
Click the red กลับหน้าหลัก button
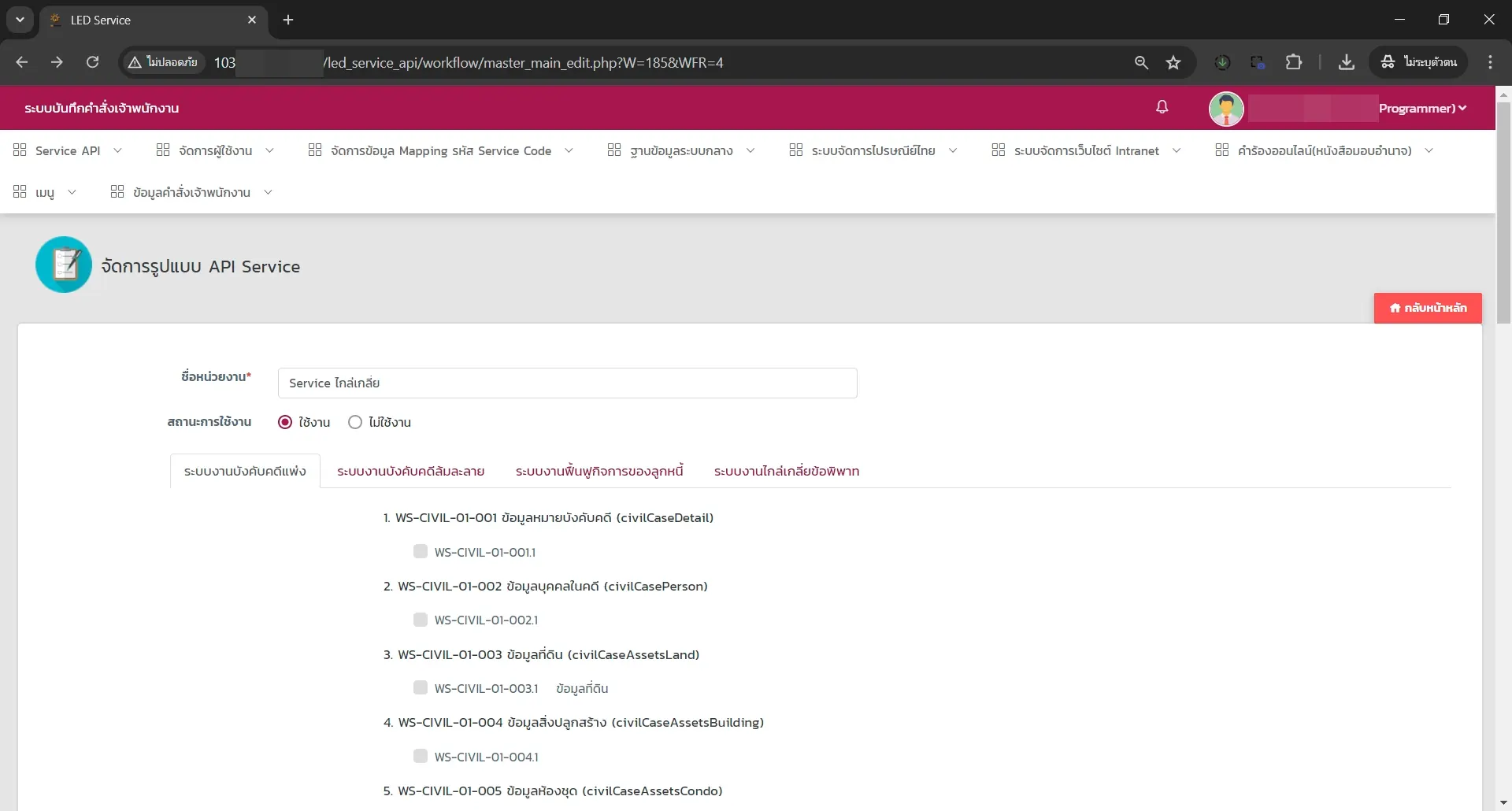click(x=1428, y=308)
